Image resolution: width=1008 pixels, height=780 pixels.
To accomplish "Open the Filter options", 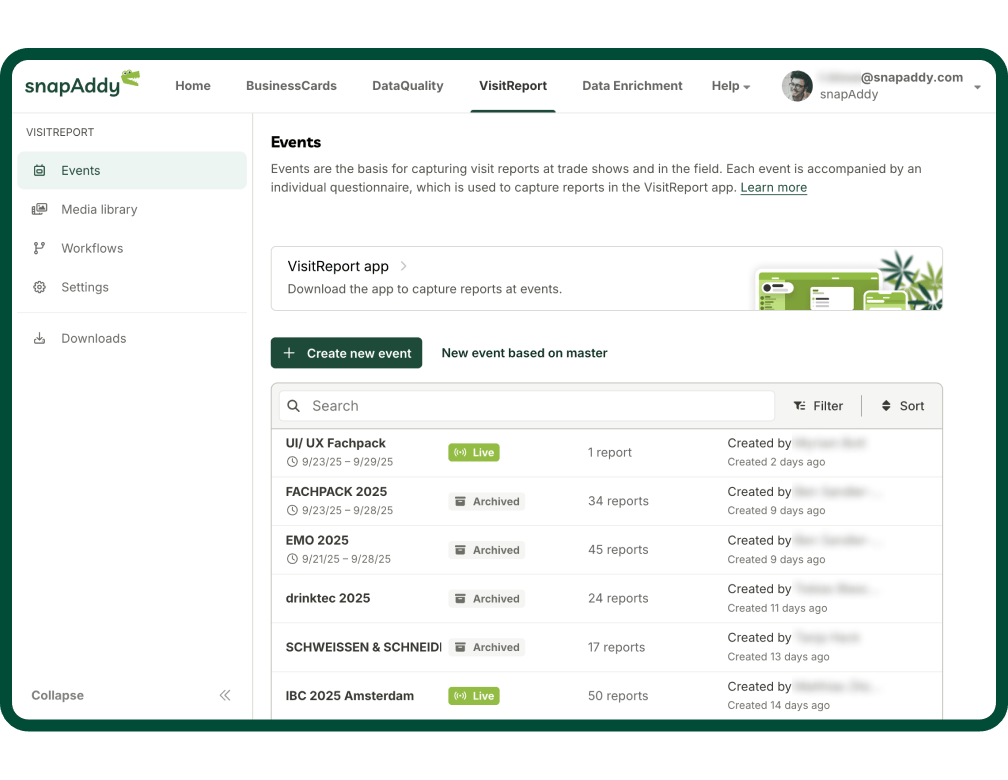I will pyautogui.click(x=818, y=406).
